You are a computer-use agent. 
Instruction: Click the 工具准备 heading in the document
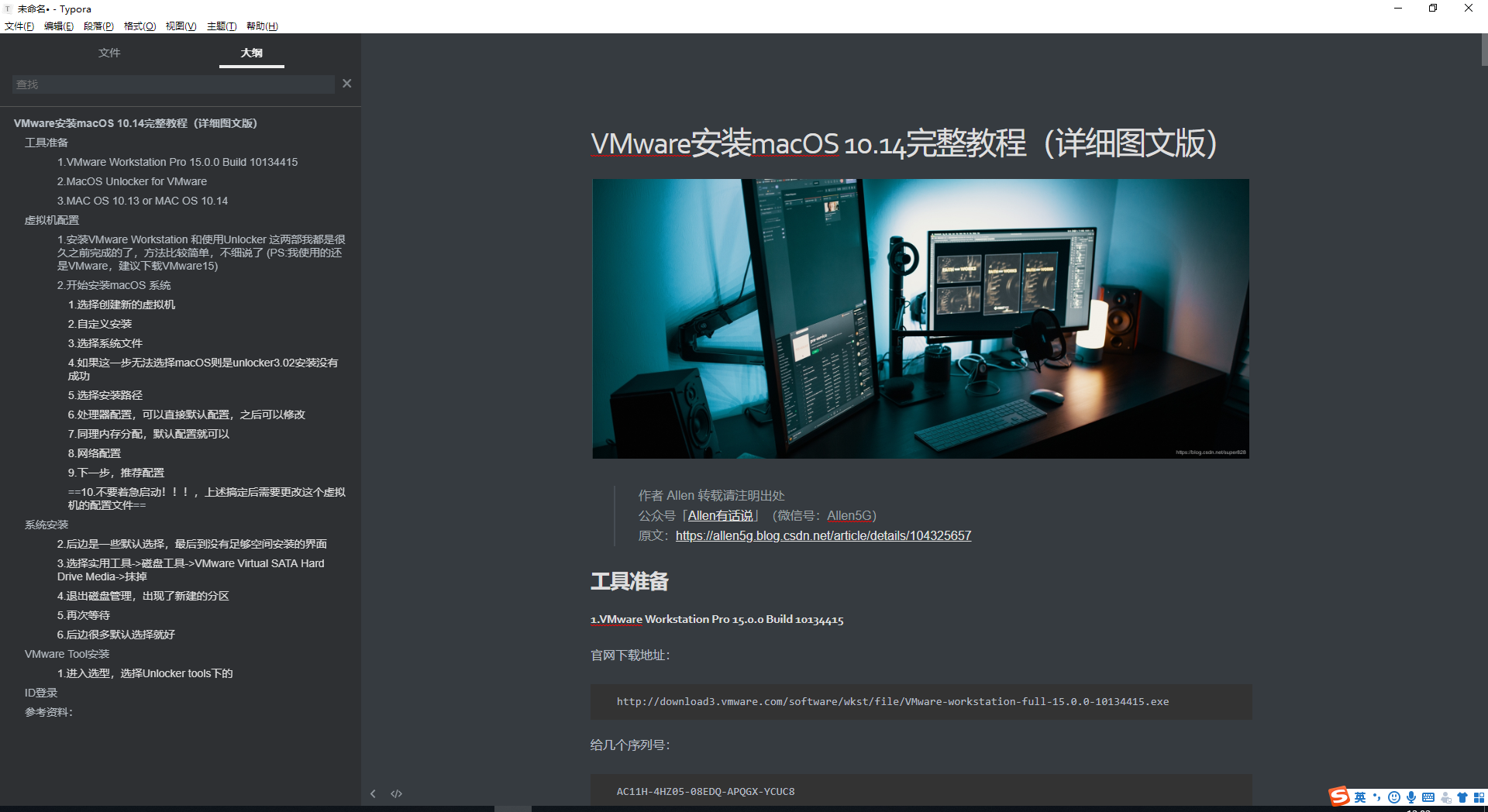click(x=629, y=581)
